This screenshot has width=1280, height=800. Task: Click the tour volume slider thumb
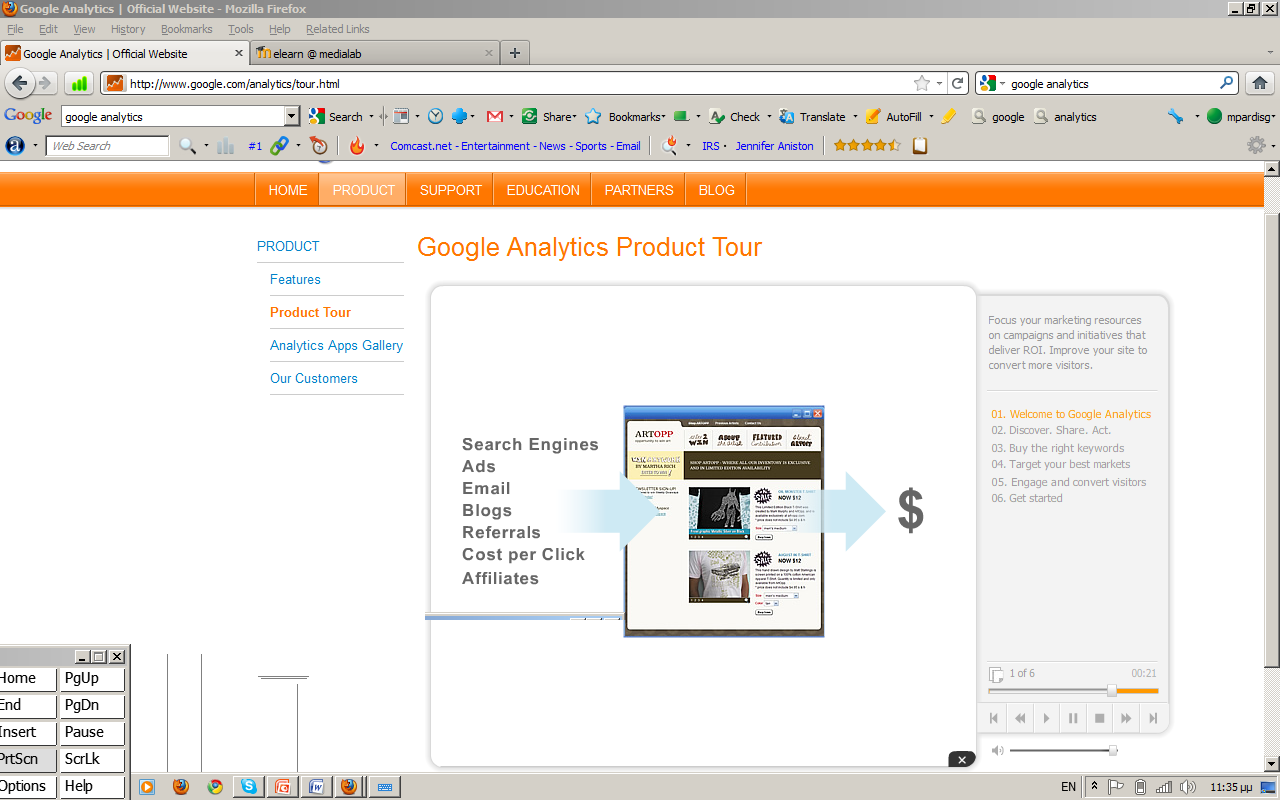(x=1113, y=750)
